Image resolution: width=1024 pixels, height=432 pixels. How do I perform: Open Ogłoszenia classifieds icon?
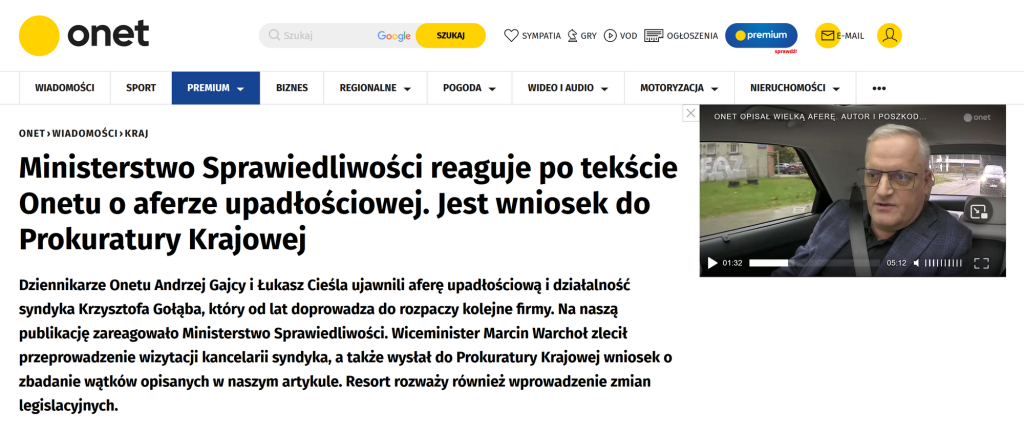(654, 36)
